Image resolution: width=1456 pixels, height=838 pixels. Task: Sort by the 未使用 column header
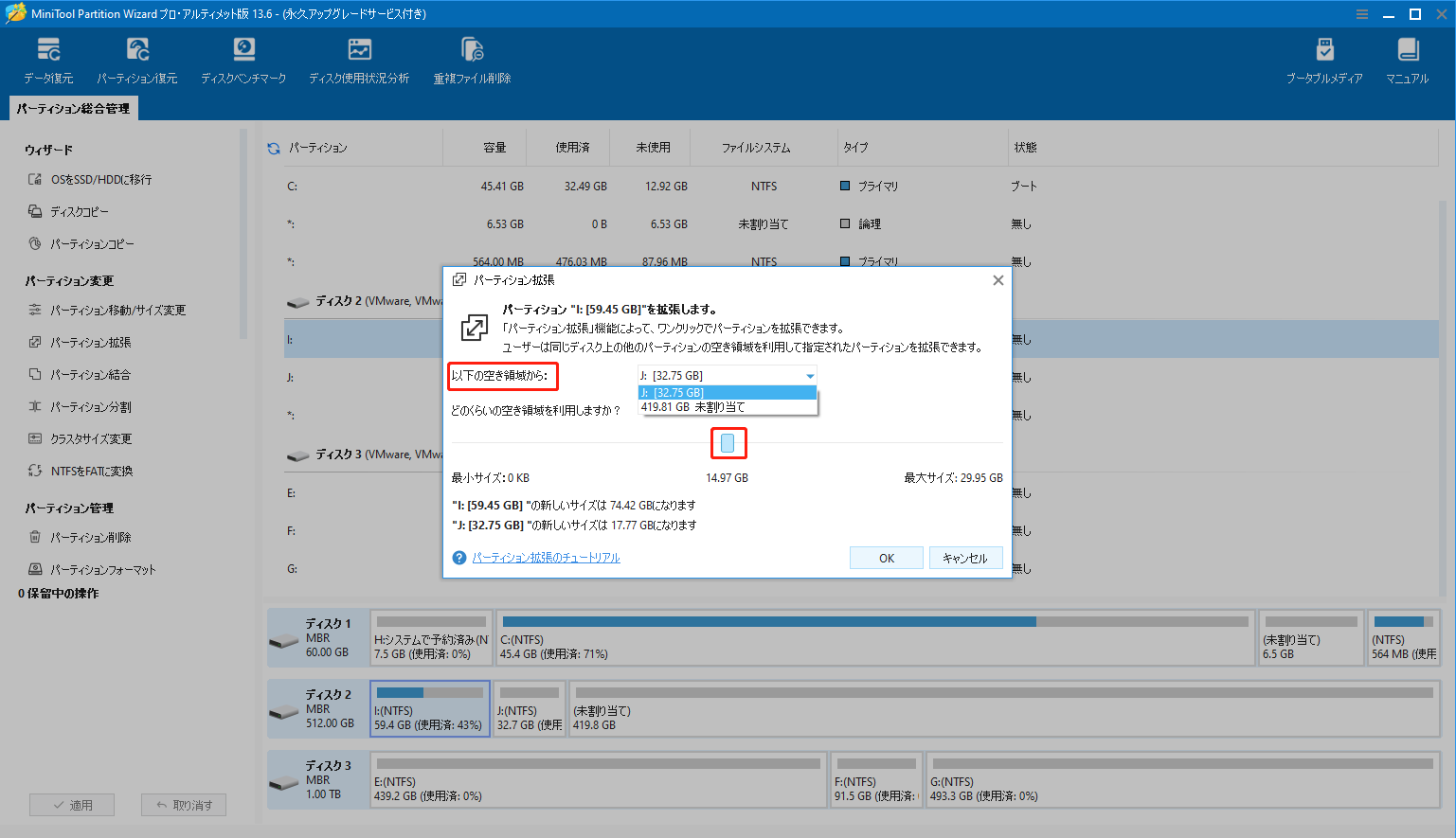coord(653,148)
